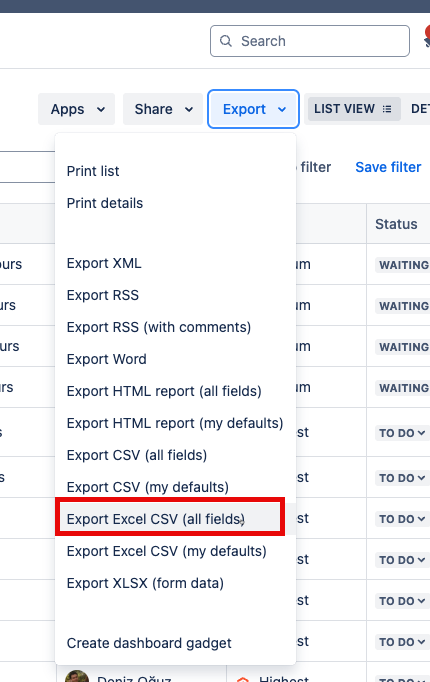430x682 pixels.
Task: Select Print details menu entry
Action: pyautogui.click(x=176, y=203)
